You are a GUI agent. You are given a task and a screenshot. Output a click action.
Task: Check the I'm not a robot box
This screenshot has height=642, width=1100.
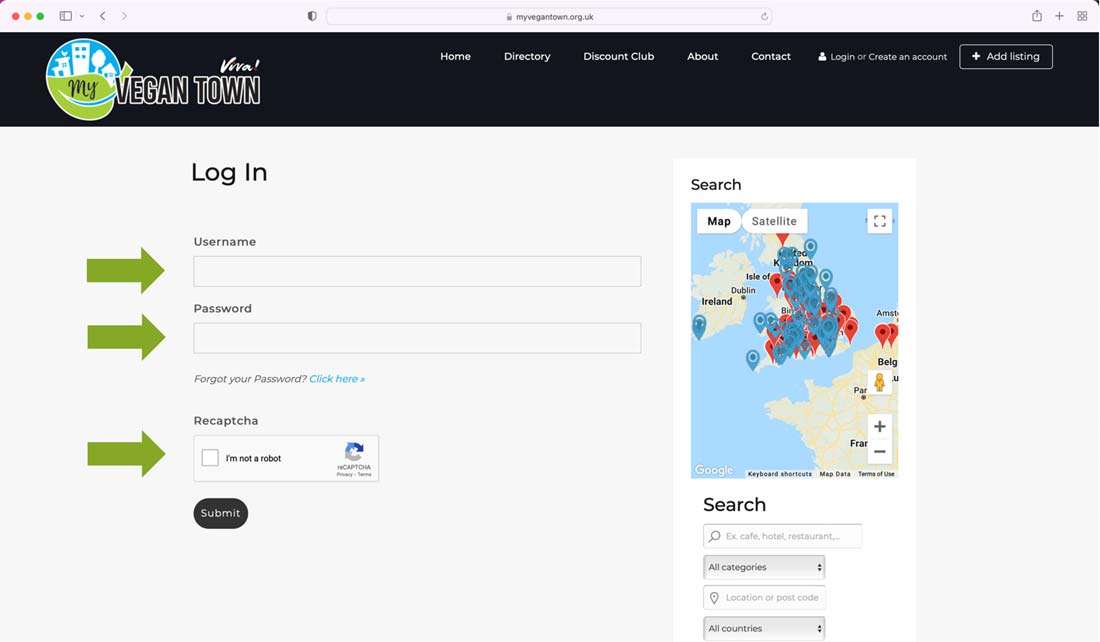(210, 458)
